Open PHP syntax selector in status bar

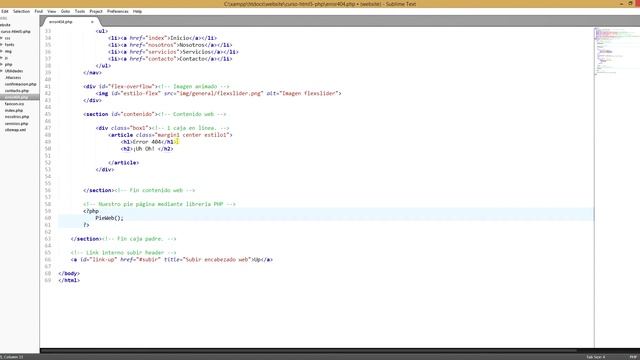(632, 357)
